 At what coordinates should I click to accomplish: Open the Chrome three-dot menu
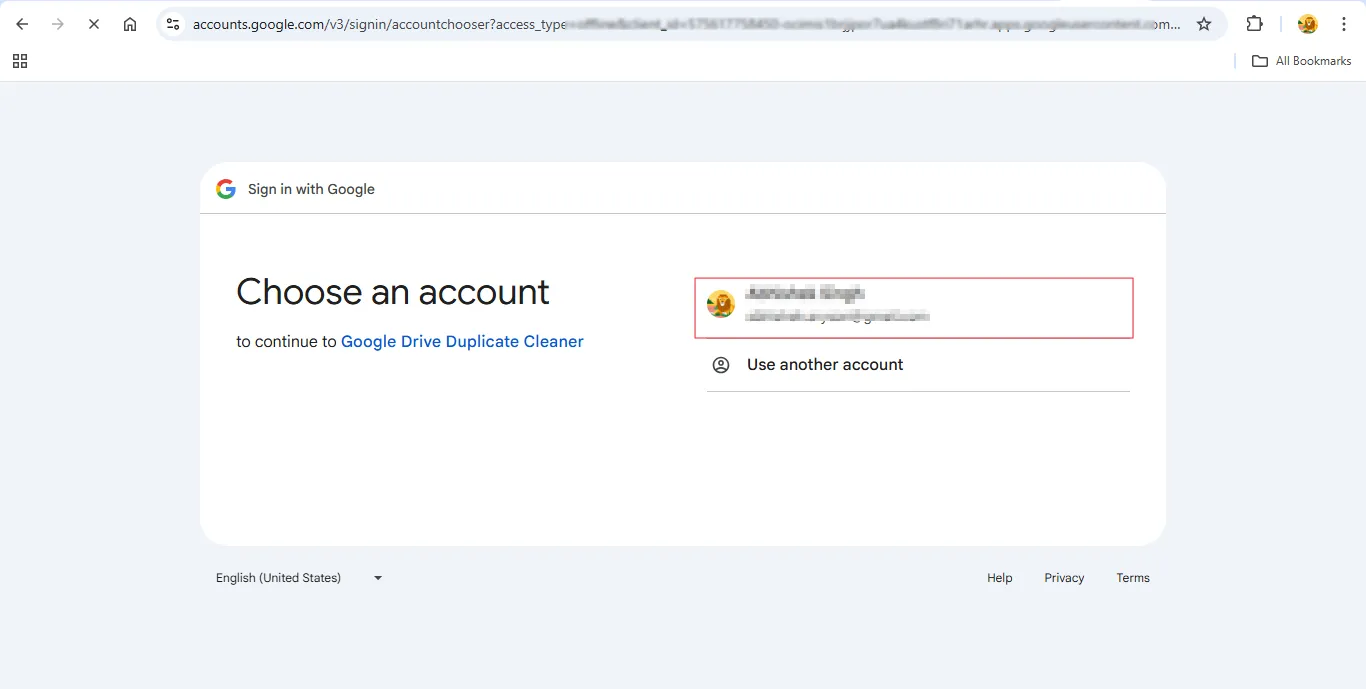click(1344, 24)
